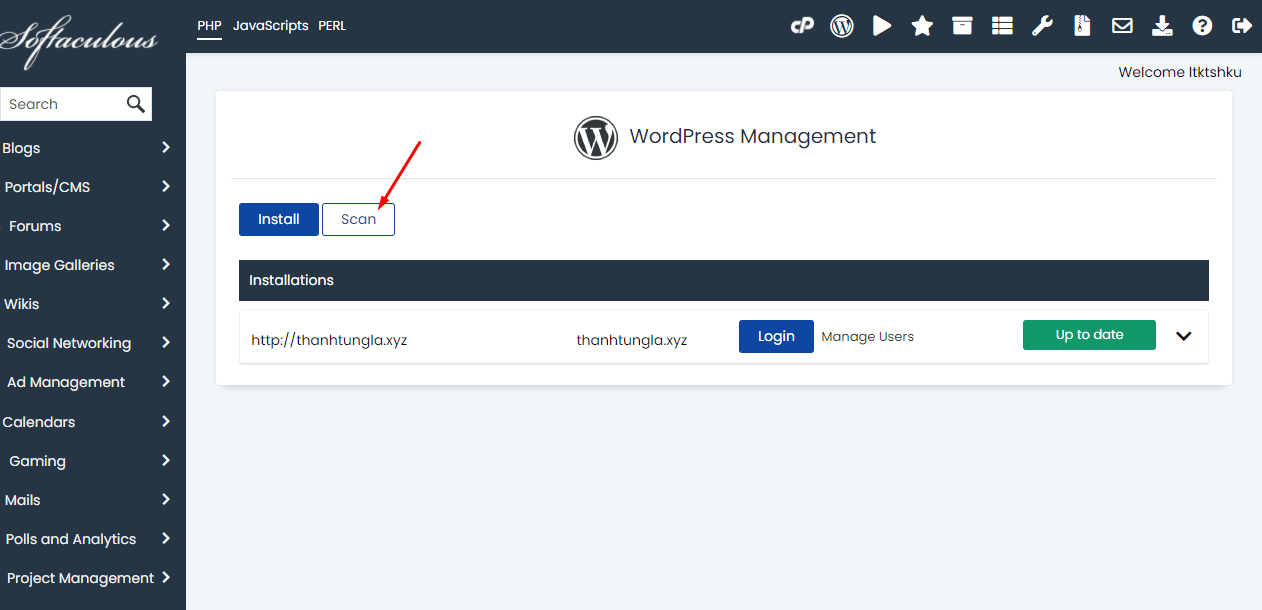Select Ad Management in sidebar
The image size is (1262, 610).
pos(66,382)
